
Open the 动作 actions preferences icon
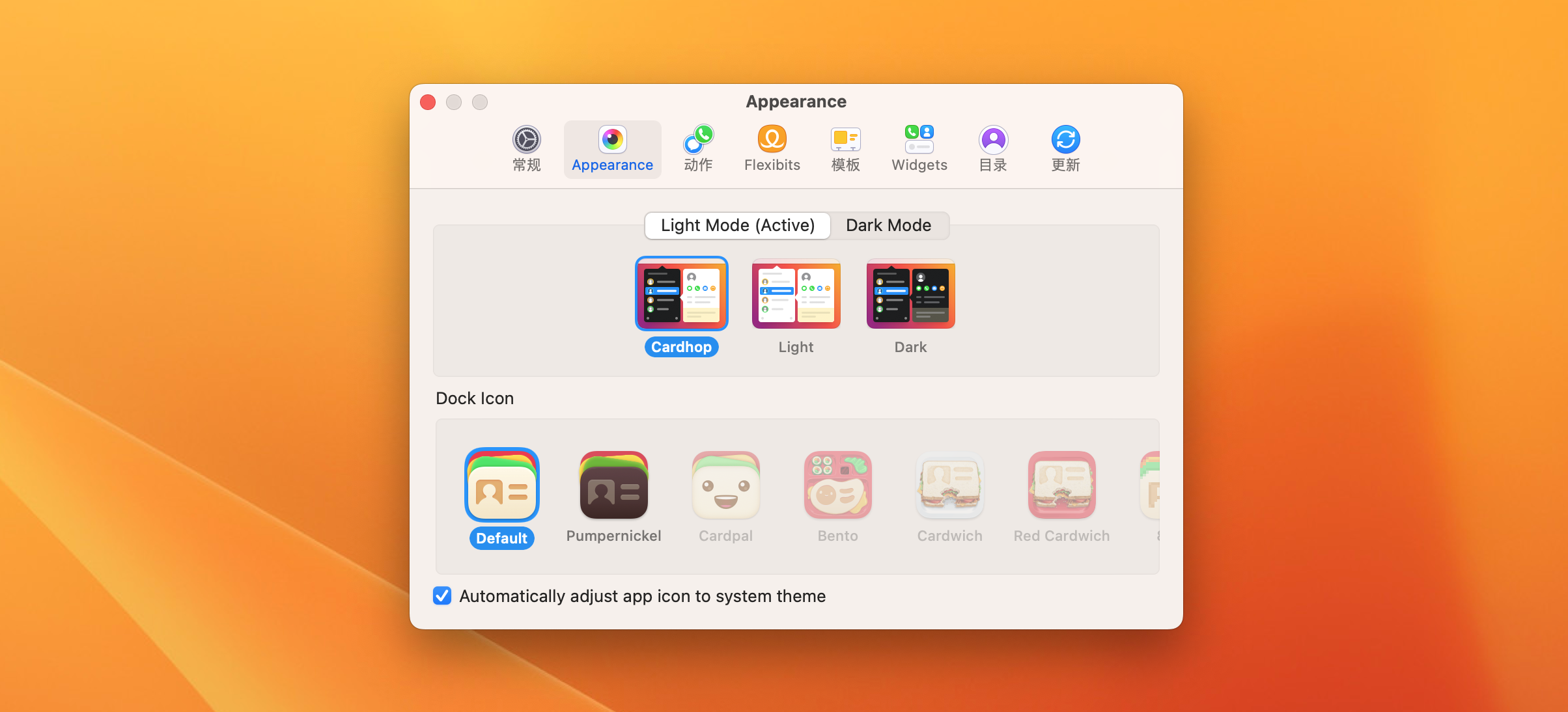click(698, 148)
